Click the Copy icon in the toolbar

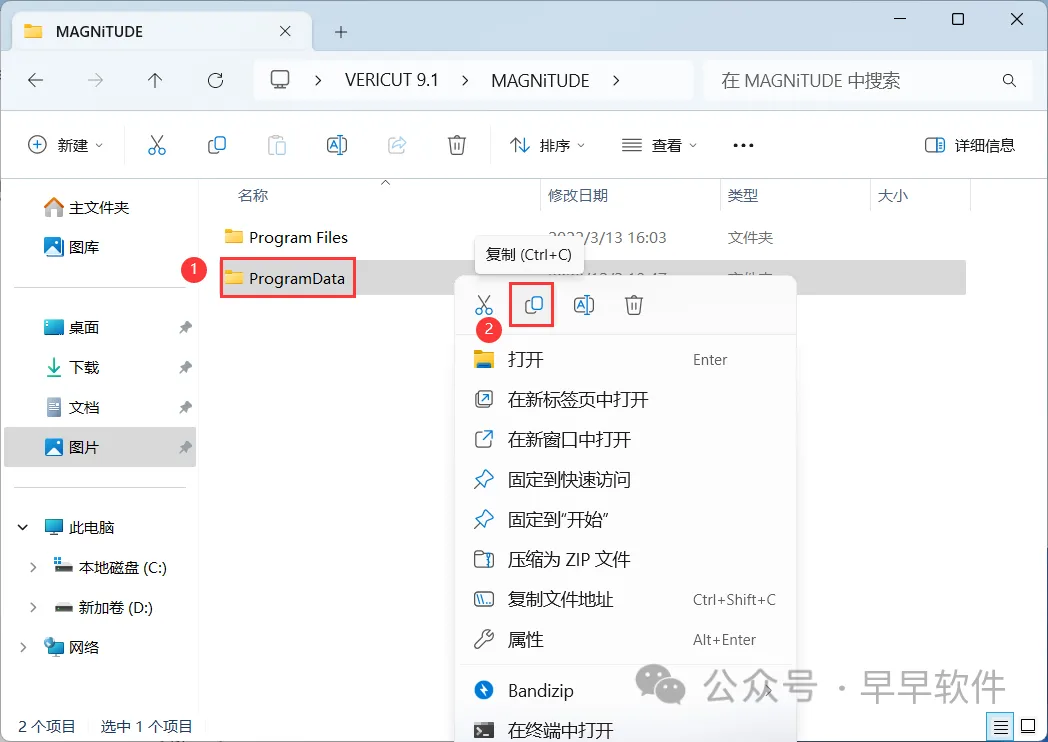pyautogui.click(x=217, y=145)
